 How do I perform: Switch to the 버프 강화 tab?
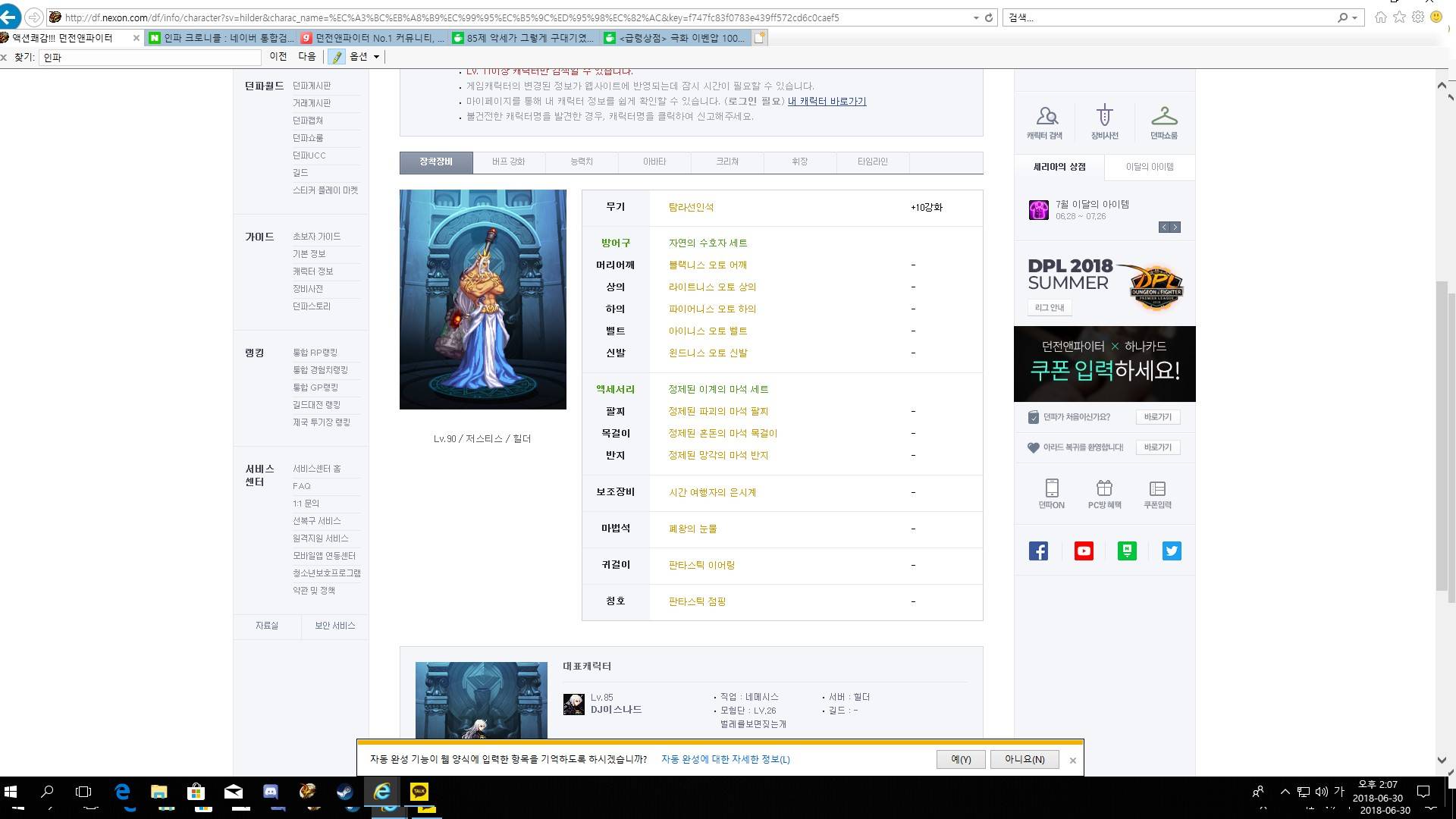pos(508,162)
